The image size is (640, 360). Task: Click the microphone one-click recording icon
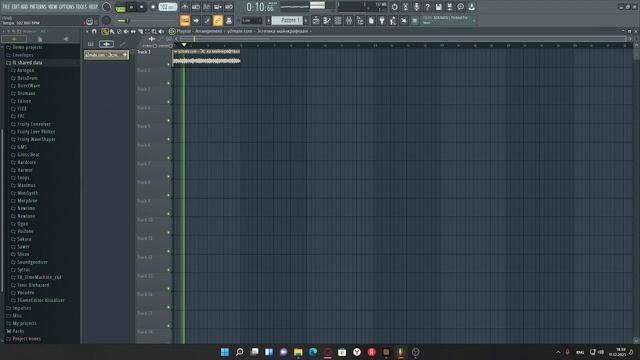(416, 7)
